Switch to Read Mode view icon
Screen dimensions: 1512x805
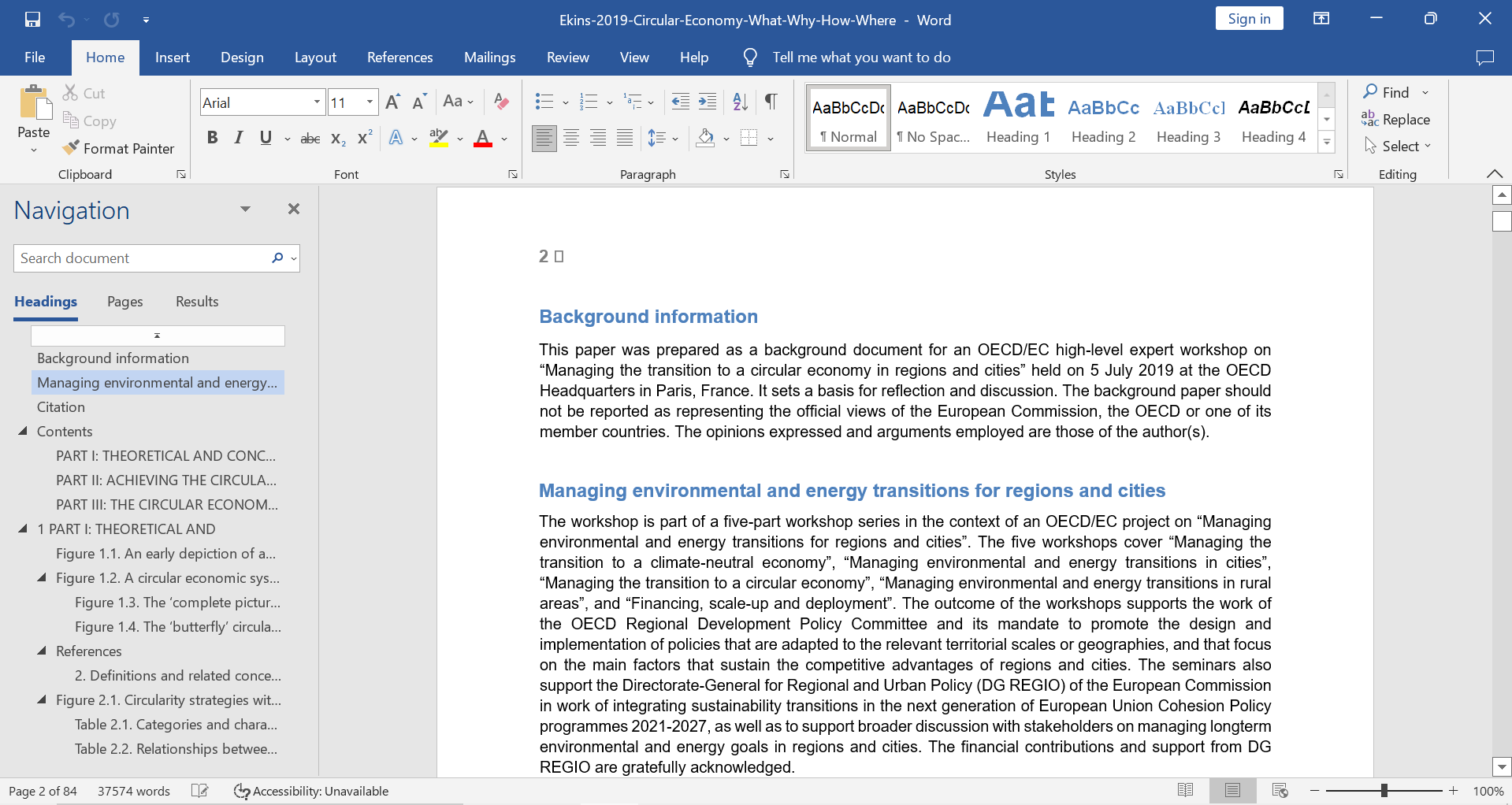pyautogui.click(x=1185, y=790)
